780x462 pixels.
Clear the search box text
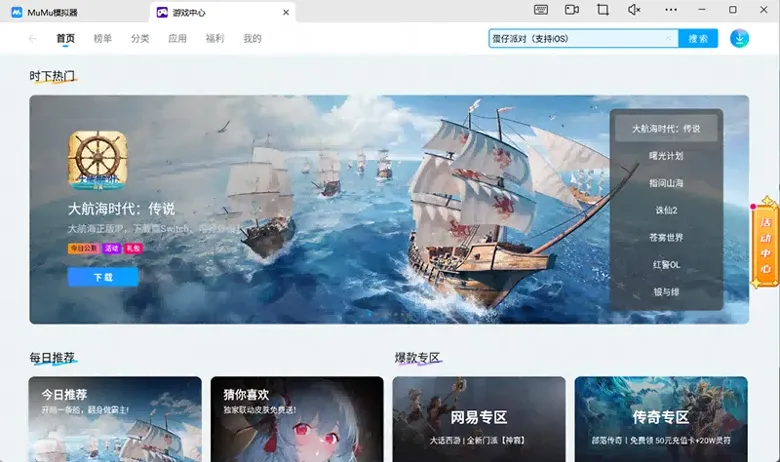click(669, 39)
